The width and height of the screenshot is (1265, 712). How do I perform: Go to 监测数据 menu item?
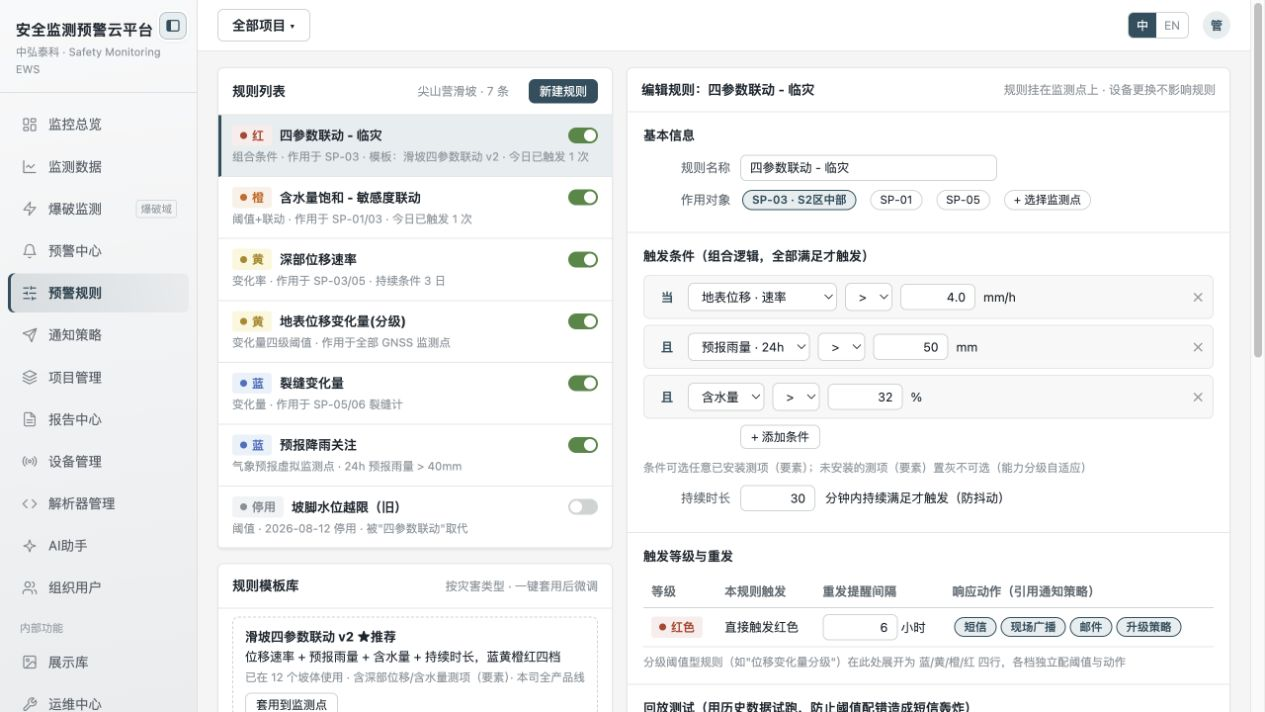[98, 167]
